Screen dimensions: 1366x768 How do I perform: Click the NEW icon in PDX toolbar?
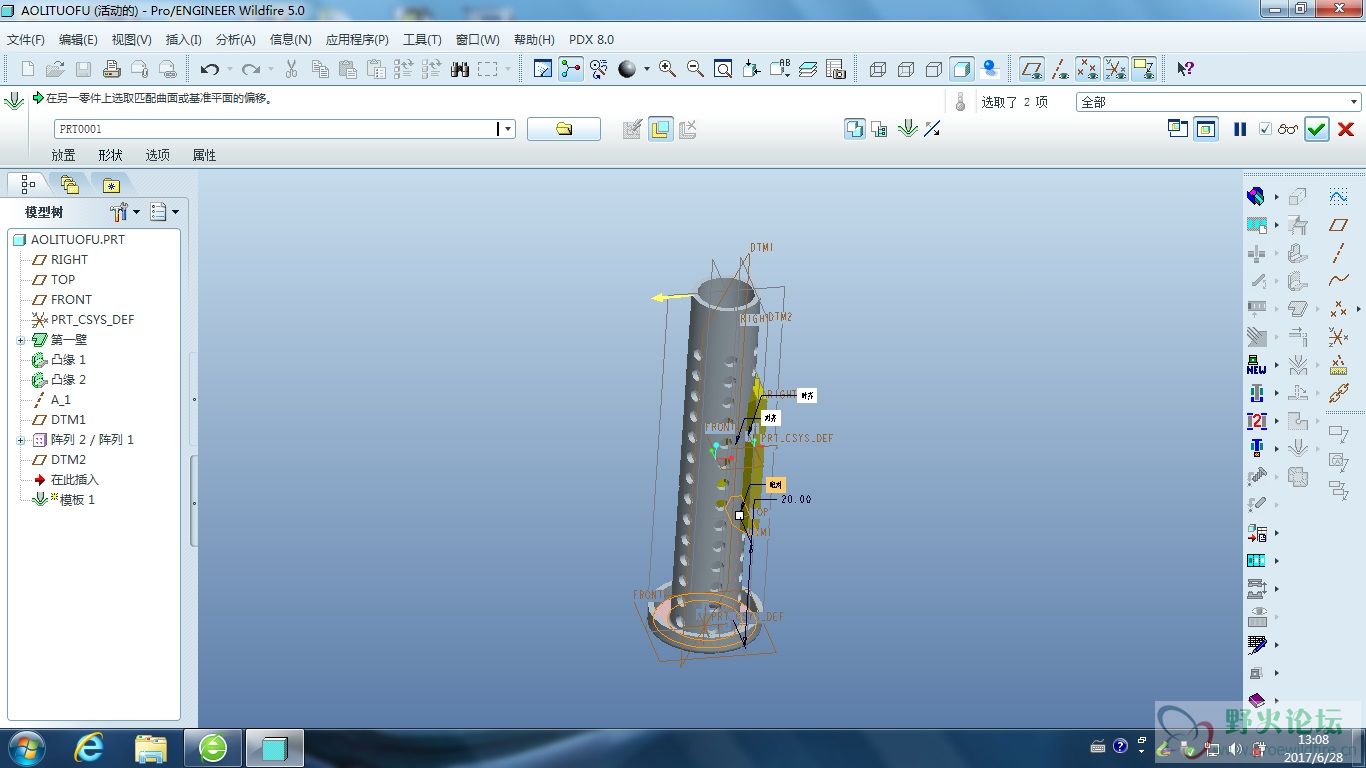tap(1257, 365)
